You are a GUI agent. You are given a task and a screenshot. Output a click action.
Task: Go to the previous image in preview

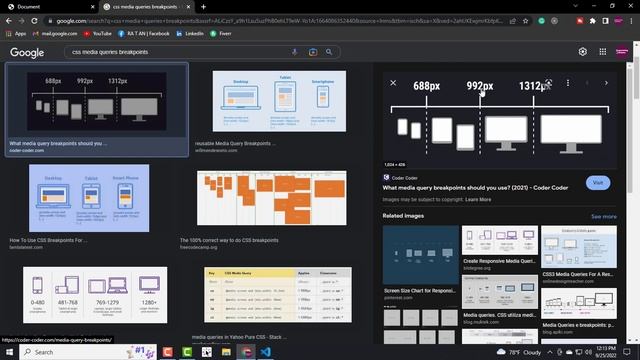(587, 83)
